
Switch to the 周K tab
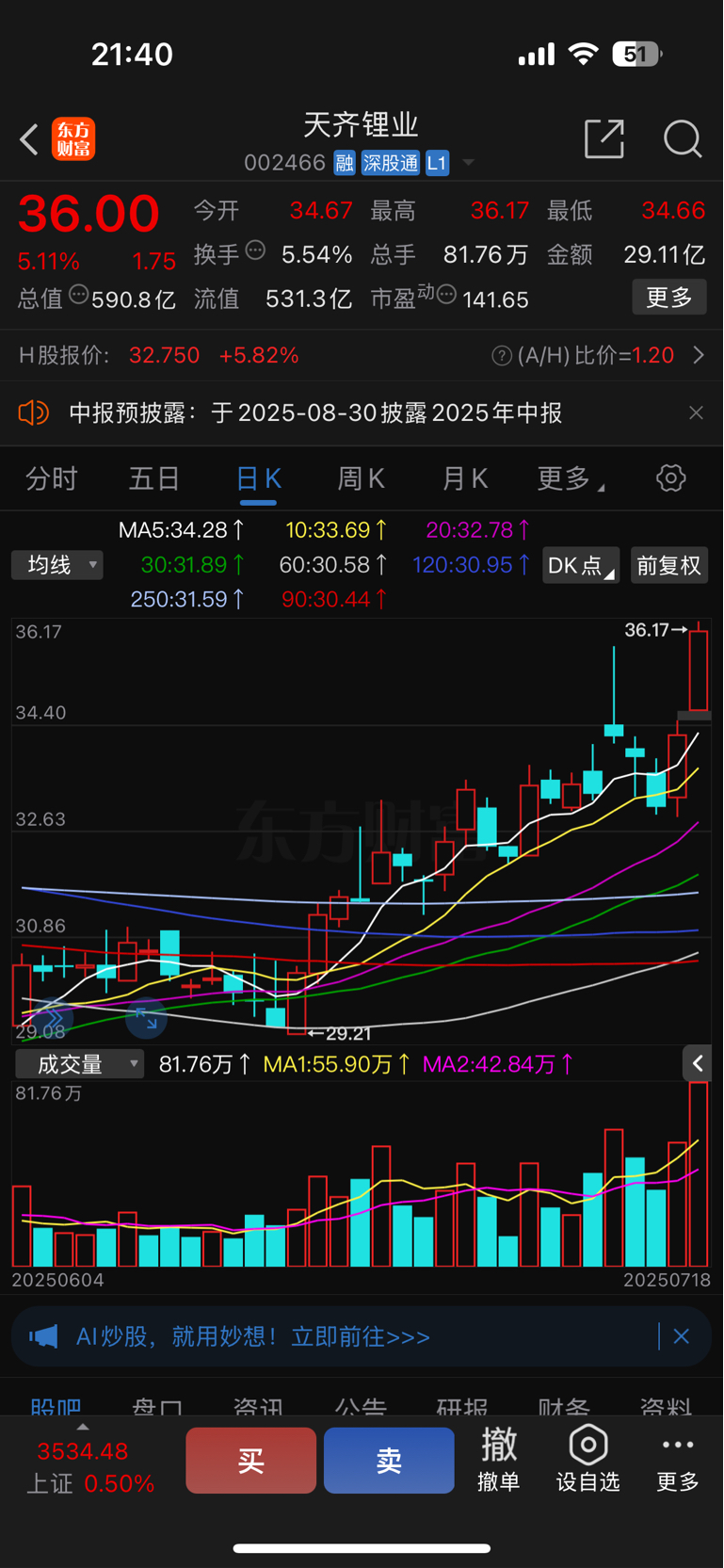coord(361,478)
